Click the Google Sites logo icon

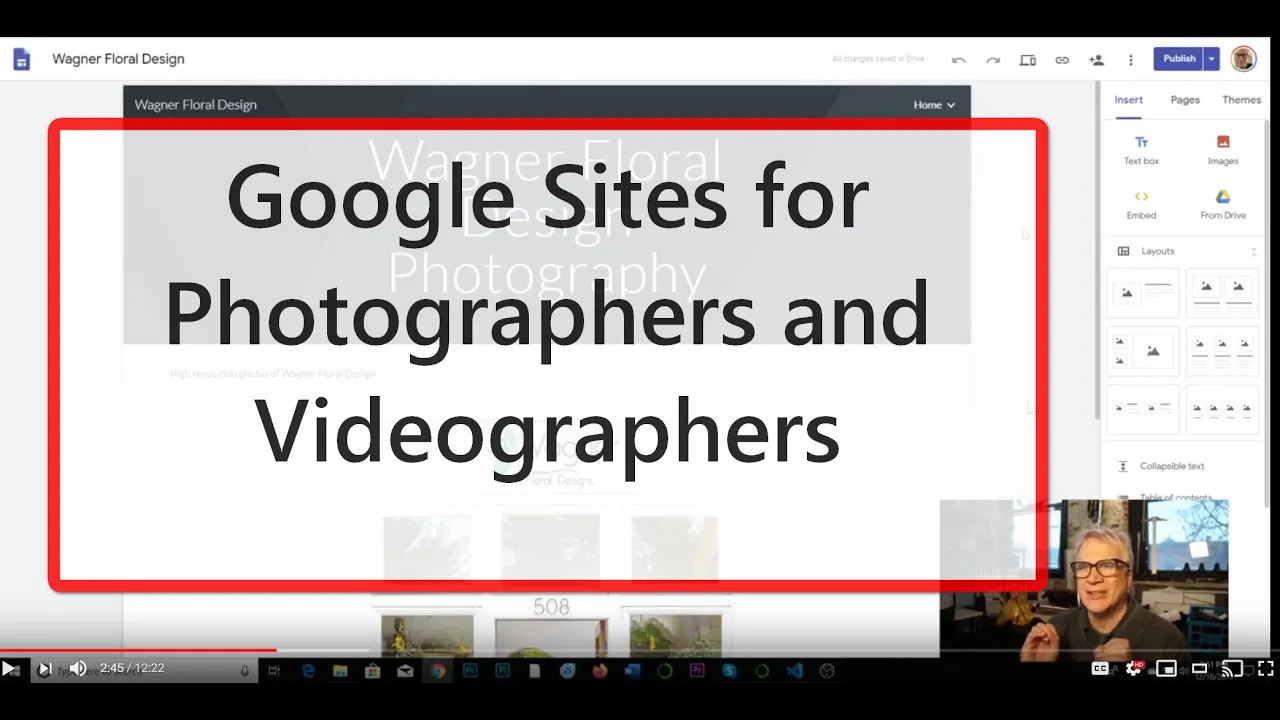(21, 59)
